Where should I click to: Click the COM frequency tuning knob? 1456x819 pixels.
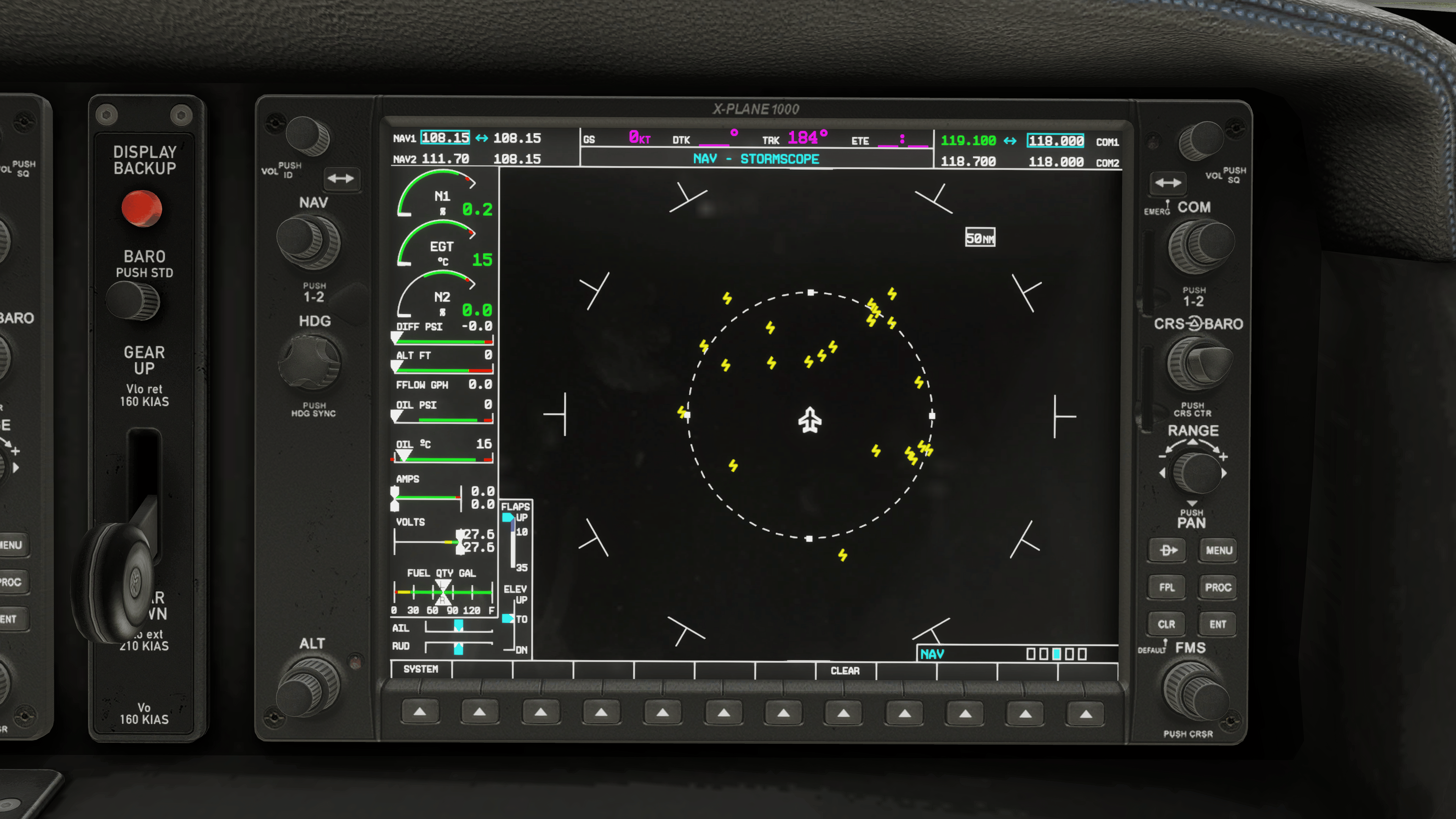point(1200,248)
